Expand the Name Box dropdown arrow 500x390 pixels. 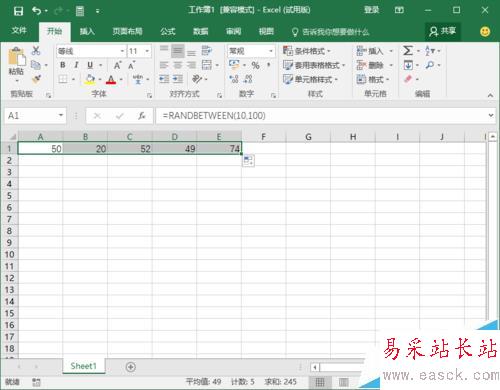pos(61,115)
